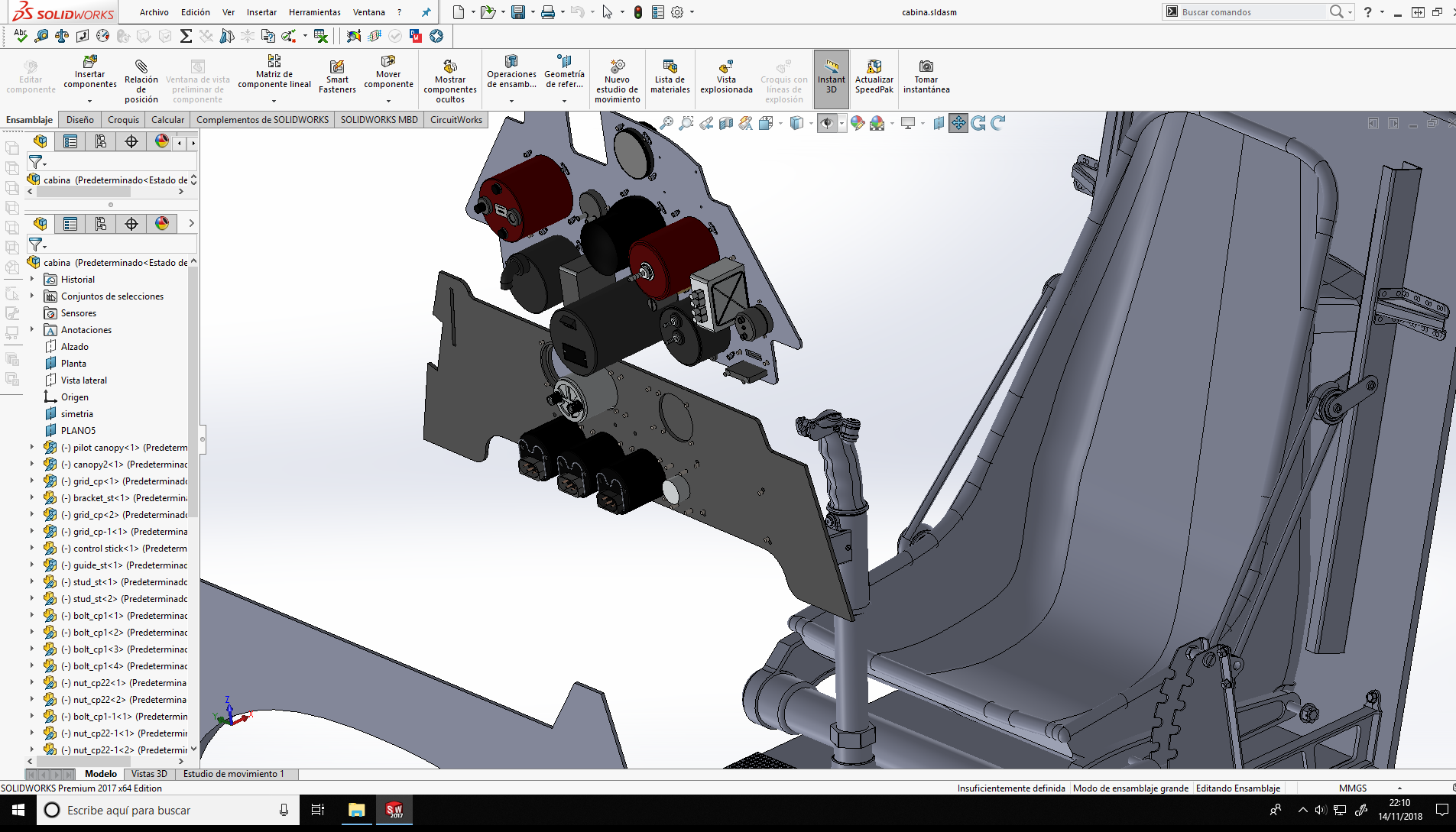Open Geometría de referencia
Image resolution: width=1456 pixels, height=832 pixels.
tap(564, 72)
